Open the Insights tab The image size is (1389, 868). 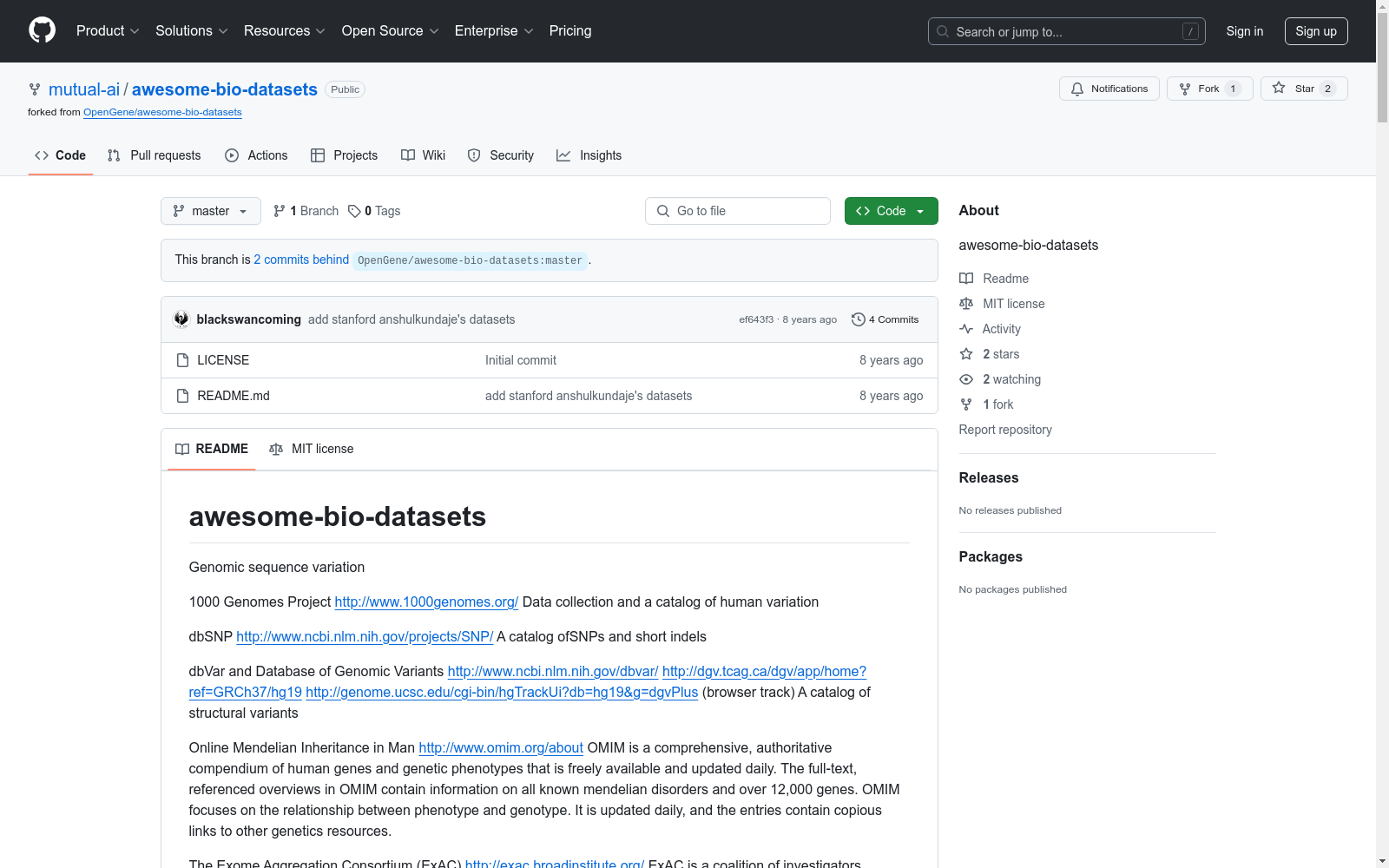[x=589, y=155]
